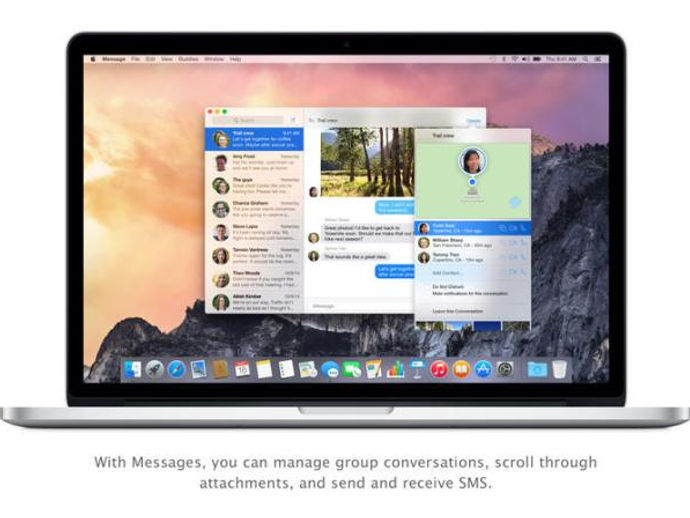Image resolution: width=690 pixels, height=518 pixels.
Task: Open yellow Notes icon in dock
Action: click(x=264, y=369)
